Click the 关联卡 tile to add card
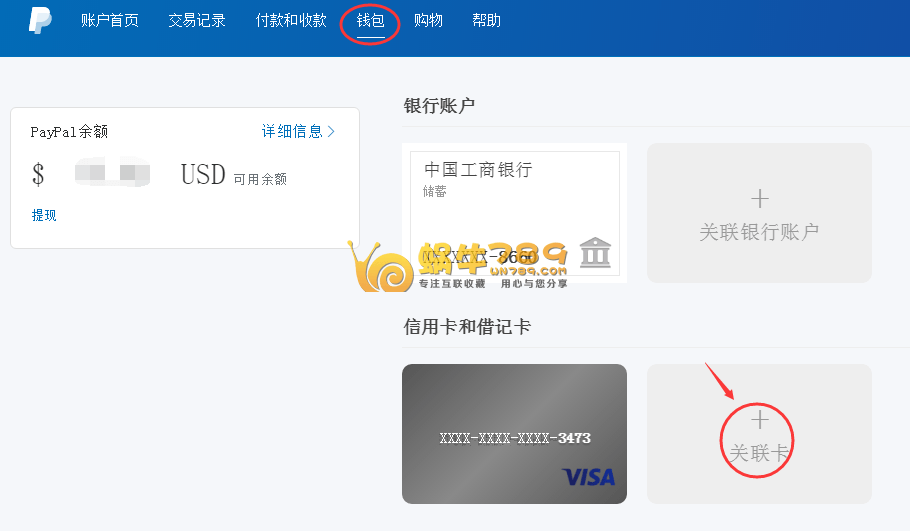910x531 pixels. click(x=759, y=434)
